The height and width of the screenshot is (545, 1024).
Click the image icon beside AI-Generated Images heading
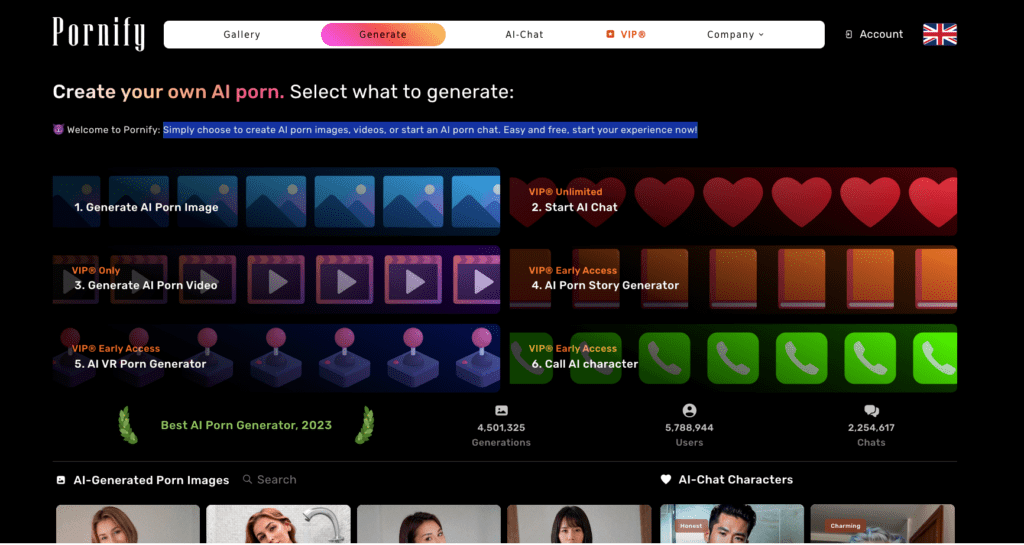pyautogui.click(x=61, y=480)
